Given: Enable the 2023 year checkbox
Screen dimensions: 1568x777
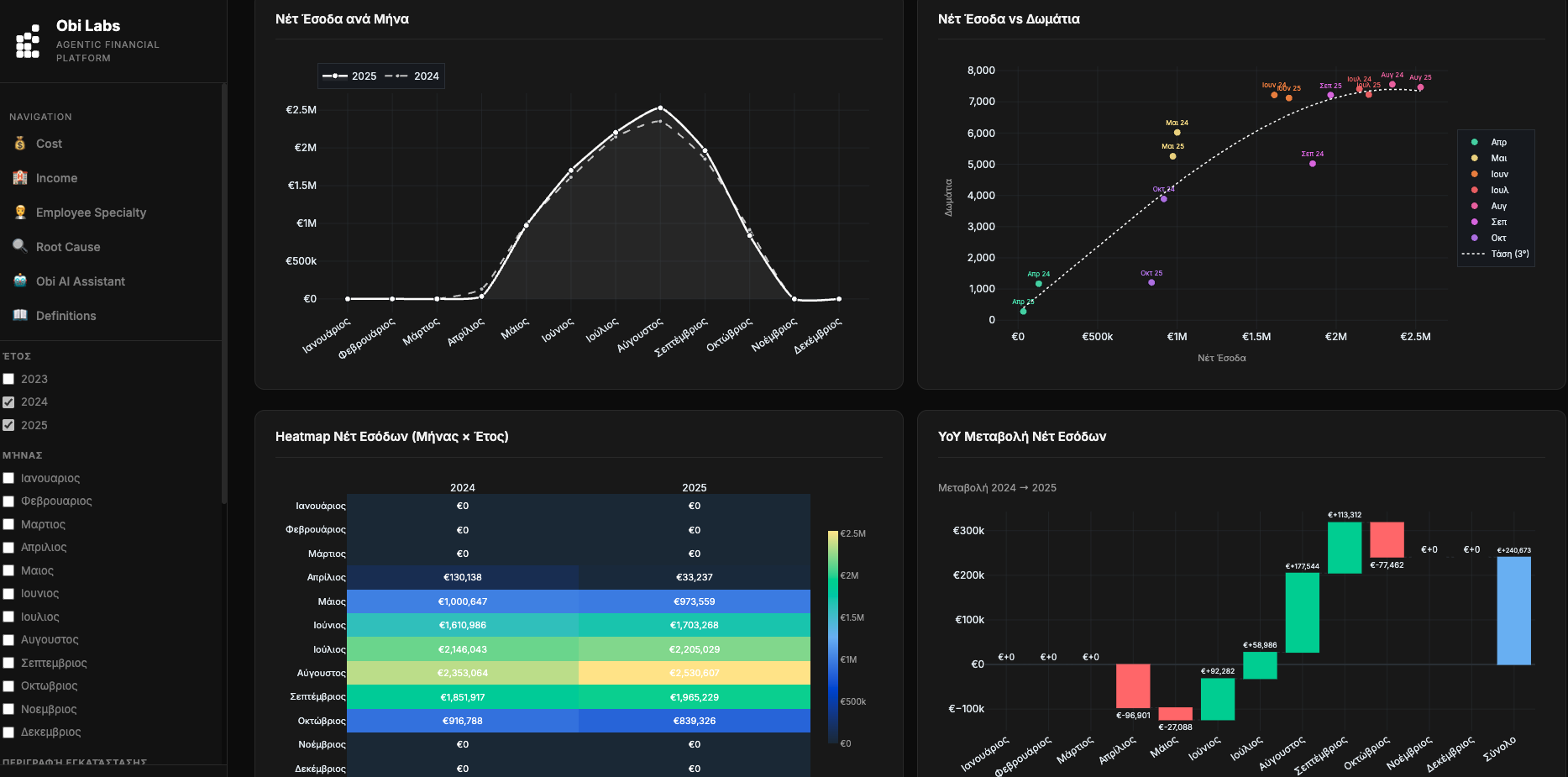Looking at the screenshot, I should [8, 379].
